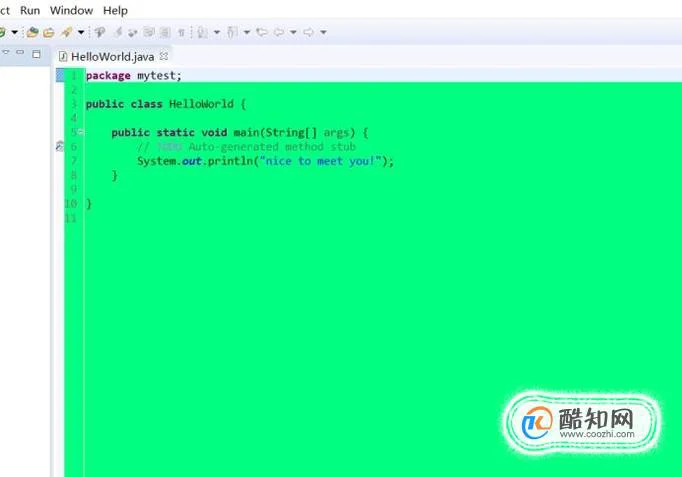Click the 'String[] args' parameter text
The height and width of the screenshot is (477, 682).
(307, 133)
